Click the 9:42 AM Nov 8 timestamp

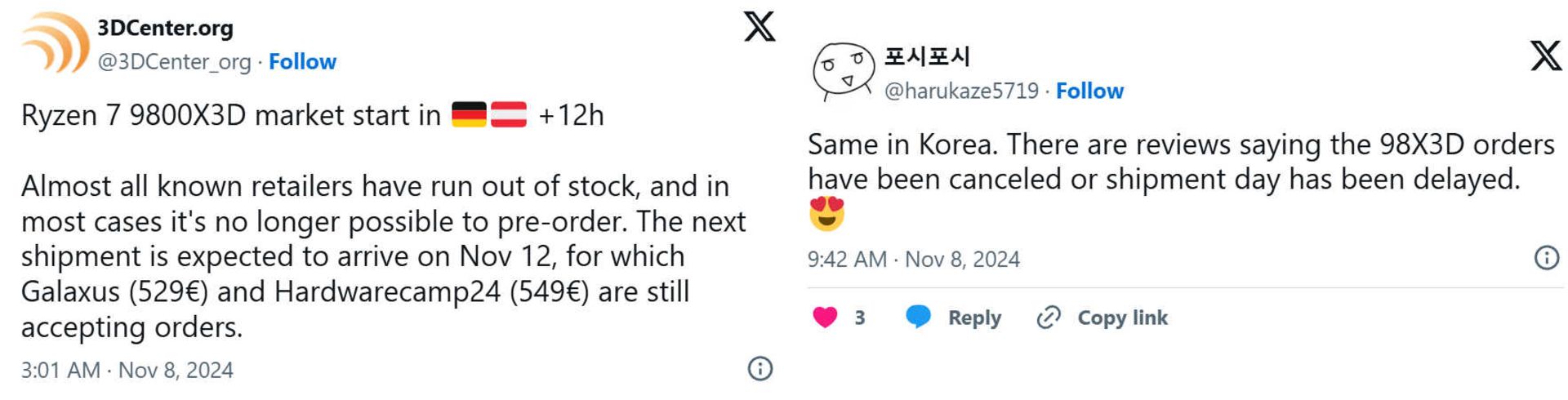(x=913, y=259)
